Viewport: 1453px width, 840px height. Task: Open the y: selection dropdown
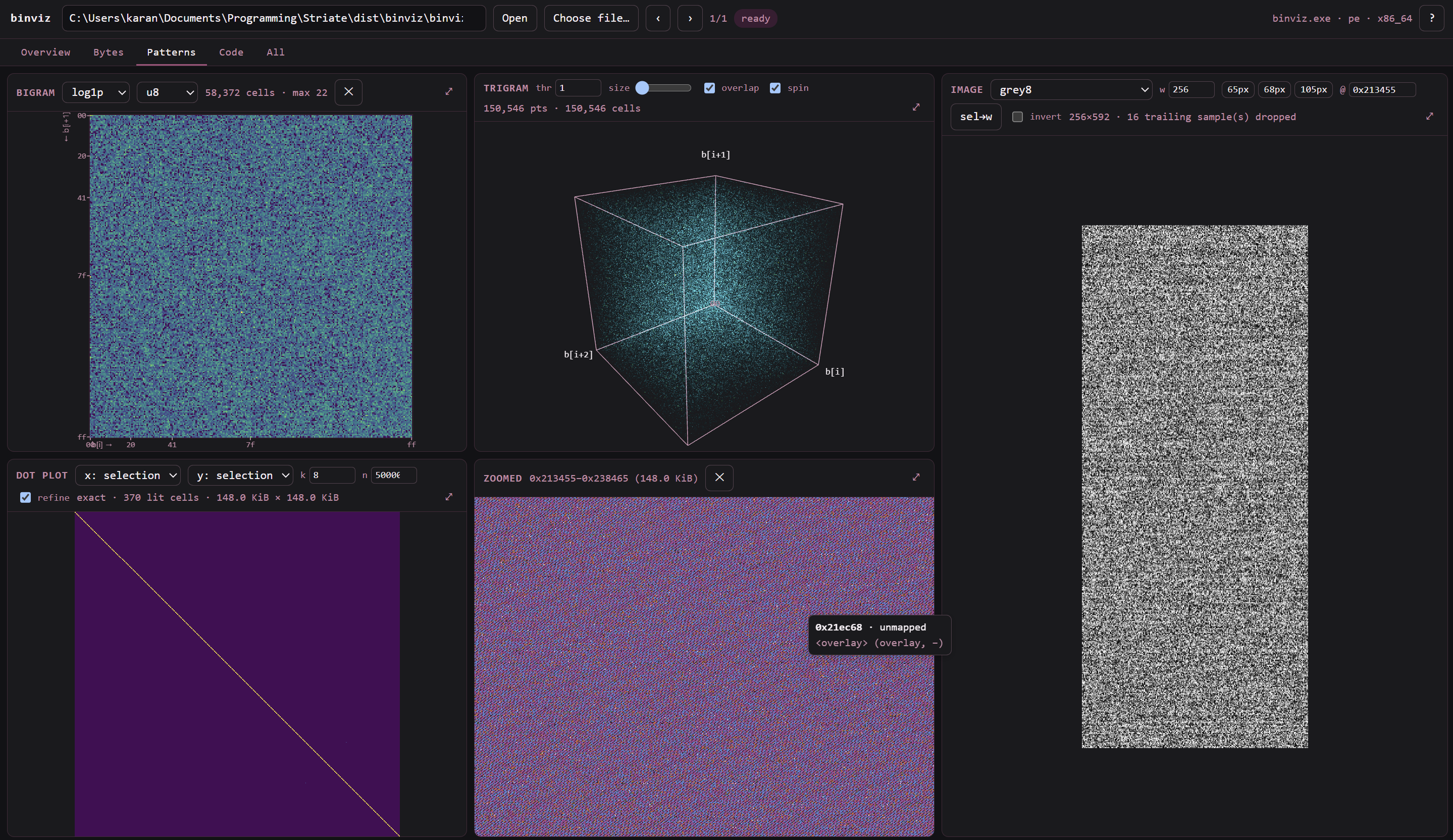click(240, 475)
